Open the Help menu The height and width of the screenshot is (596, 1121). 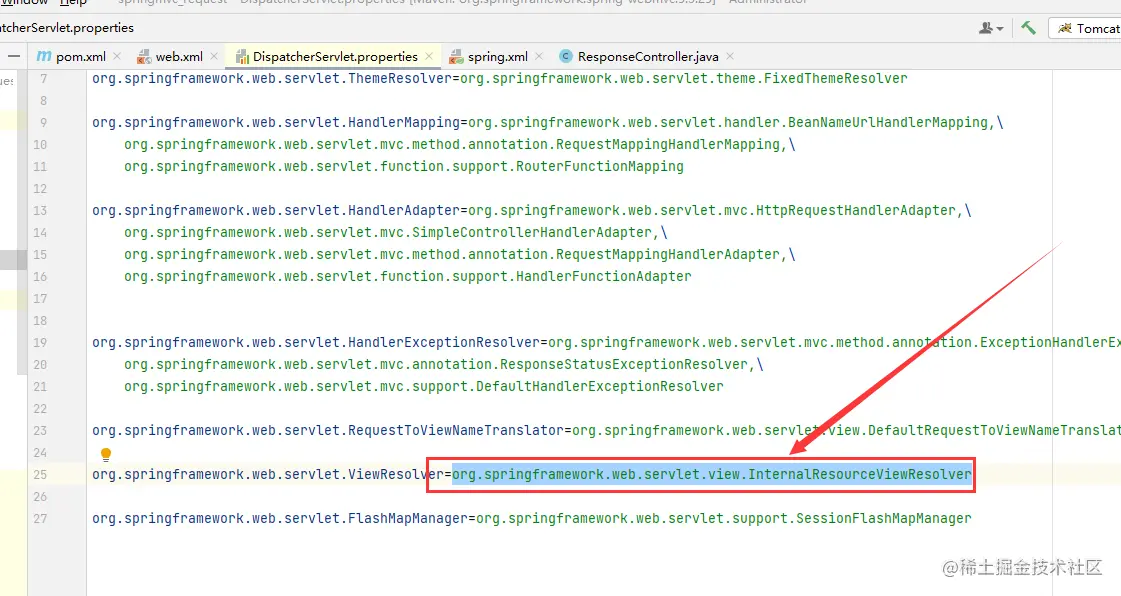point(73,2)
